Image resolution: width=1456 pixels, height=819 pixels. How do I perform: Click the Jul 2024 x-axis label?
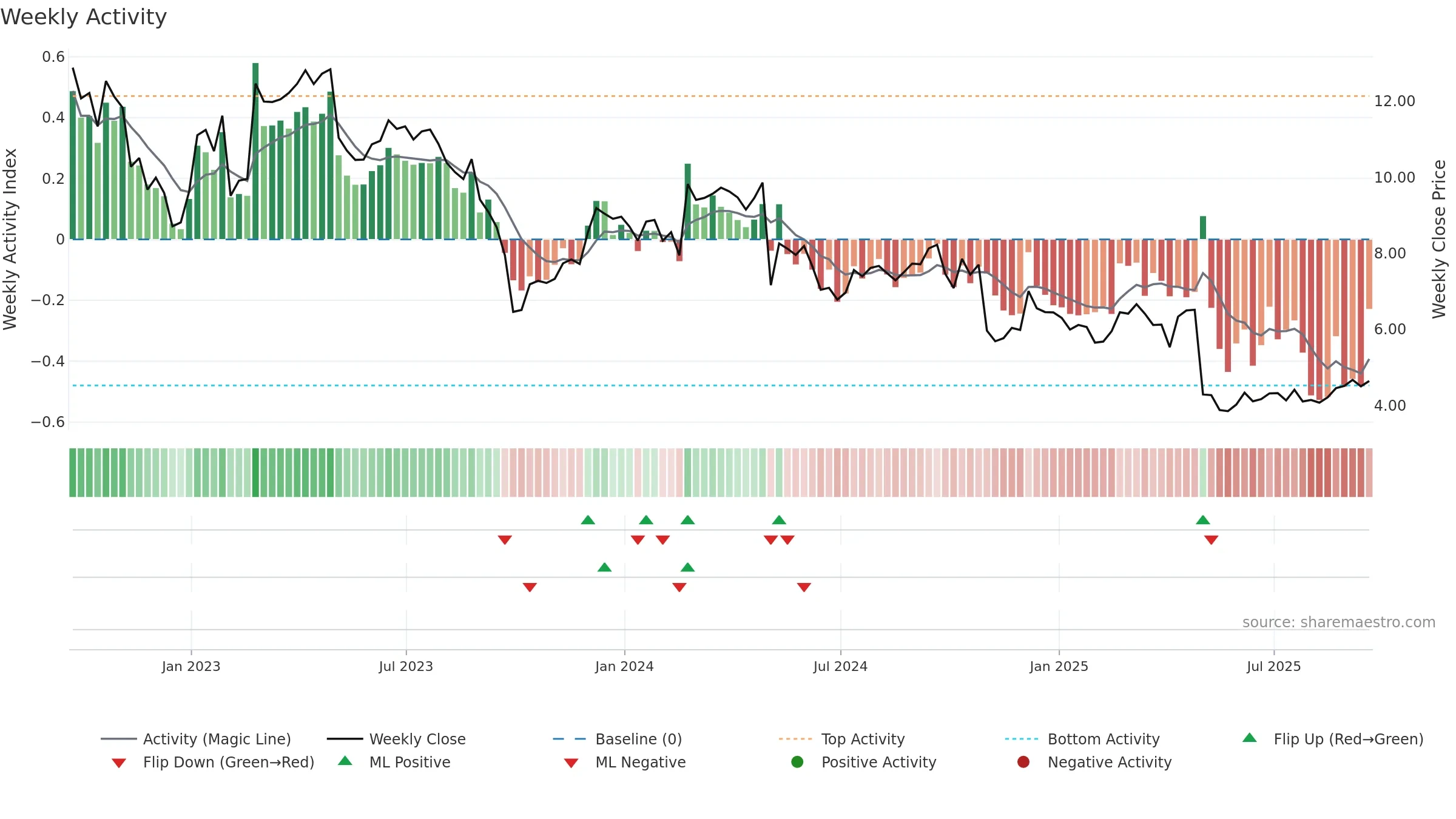click(840, 667)
